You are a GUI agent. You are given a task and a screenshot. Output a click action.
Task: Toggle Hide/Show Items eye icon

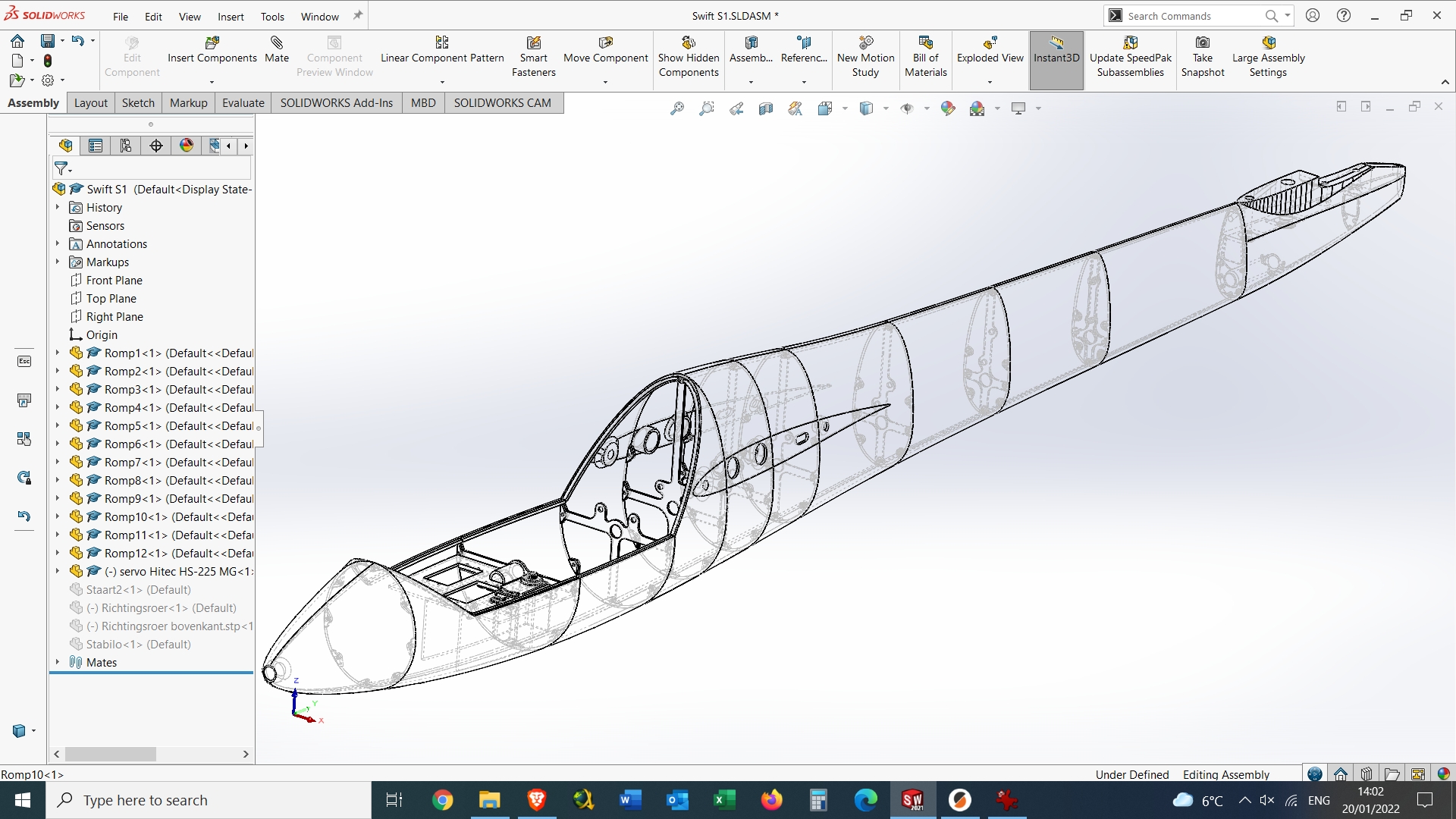[x=908, y=108]
